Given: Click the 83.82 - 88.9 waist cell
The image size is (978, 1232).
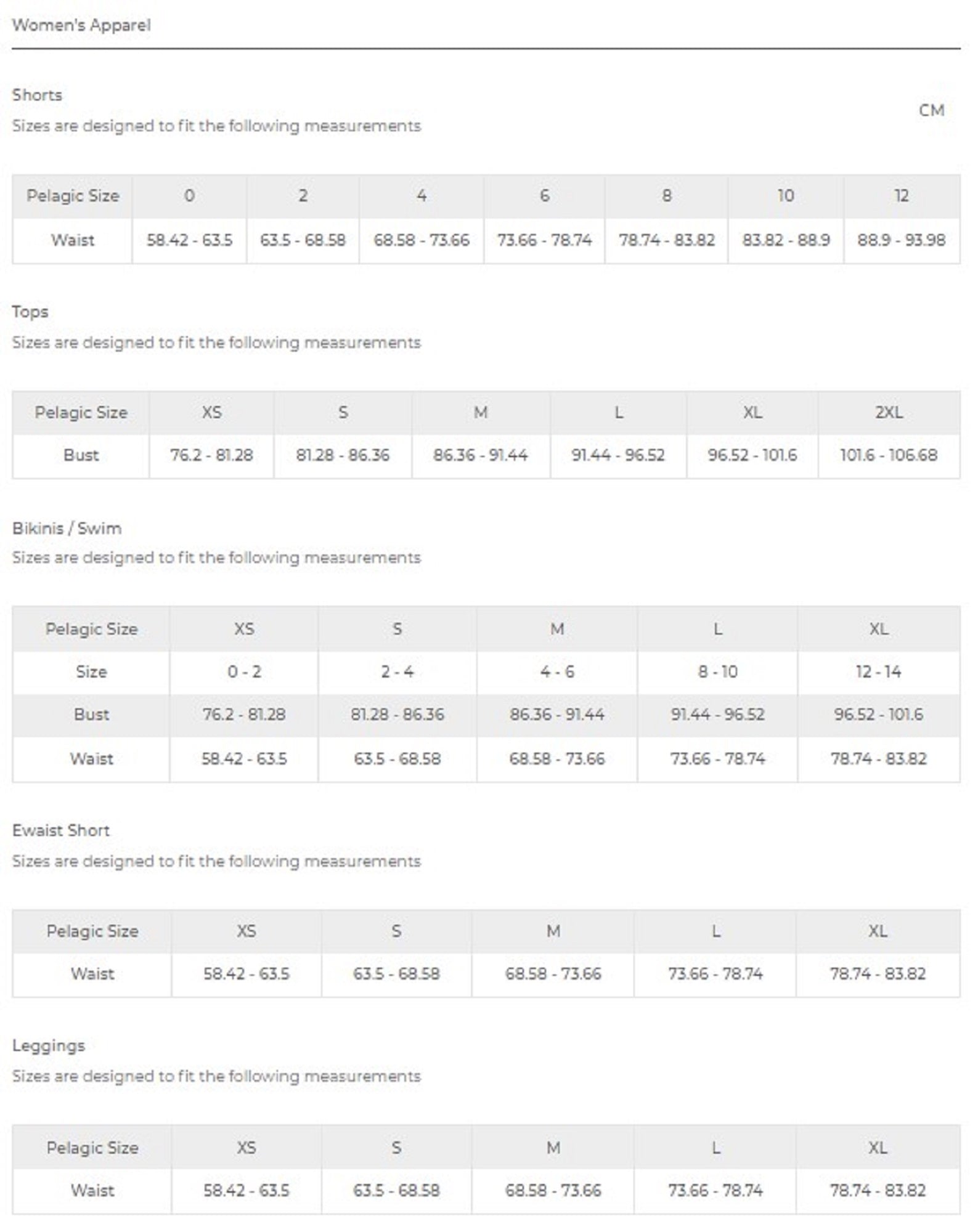Looking at the screenshot, I should click(x=786, y=240).
